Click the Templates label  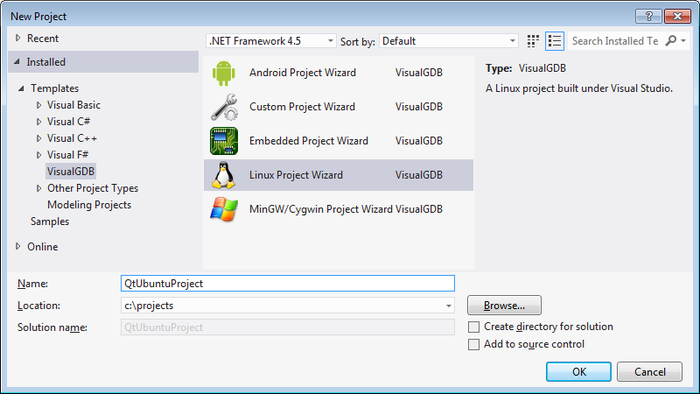tap(54, 88)
